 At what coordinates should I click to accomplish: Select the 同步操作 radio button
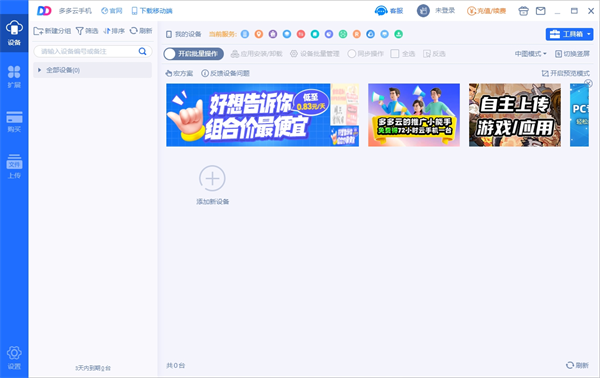tap(352, 54)
